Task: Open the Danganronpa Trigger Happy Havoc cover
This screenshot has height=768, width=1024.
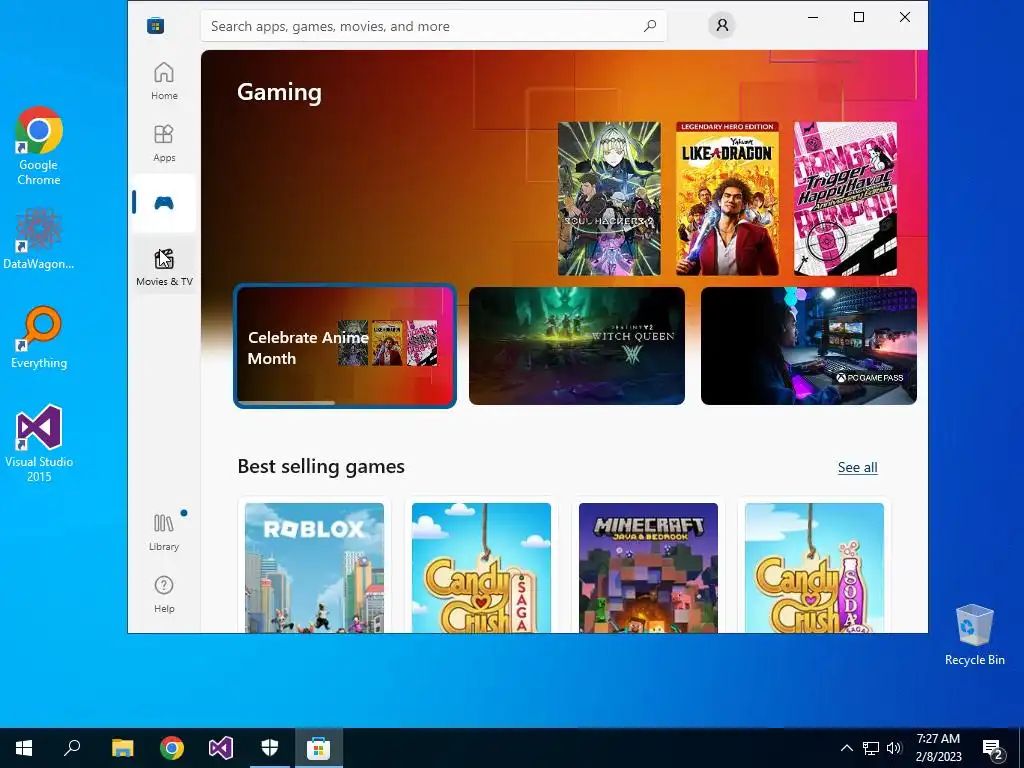Action: point(845,199)
